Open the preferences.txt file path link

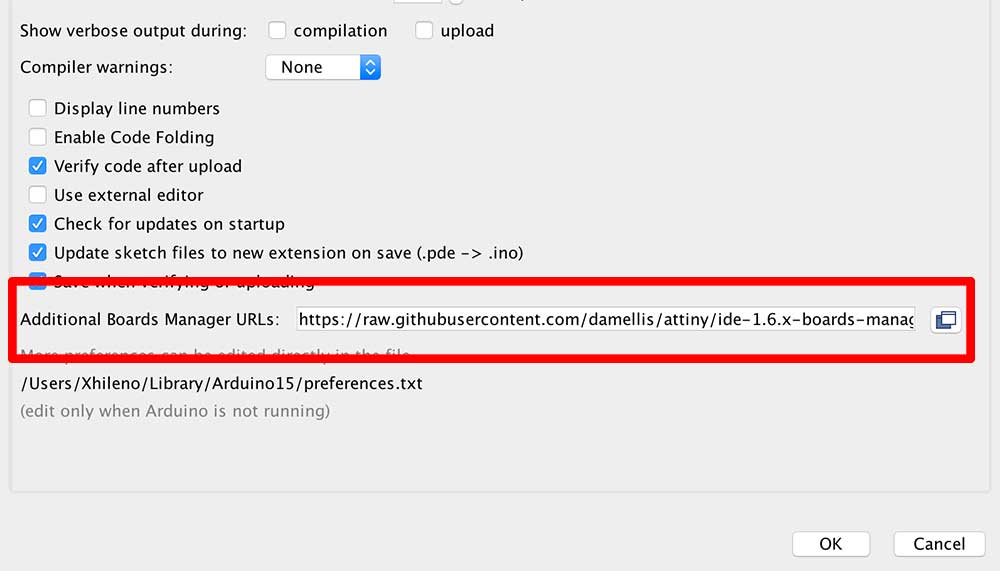click(221, 383)
